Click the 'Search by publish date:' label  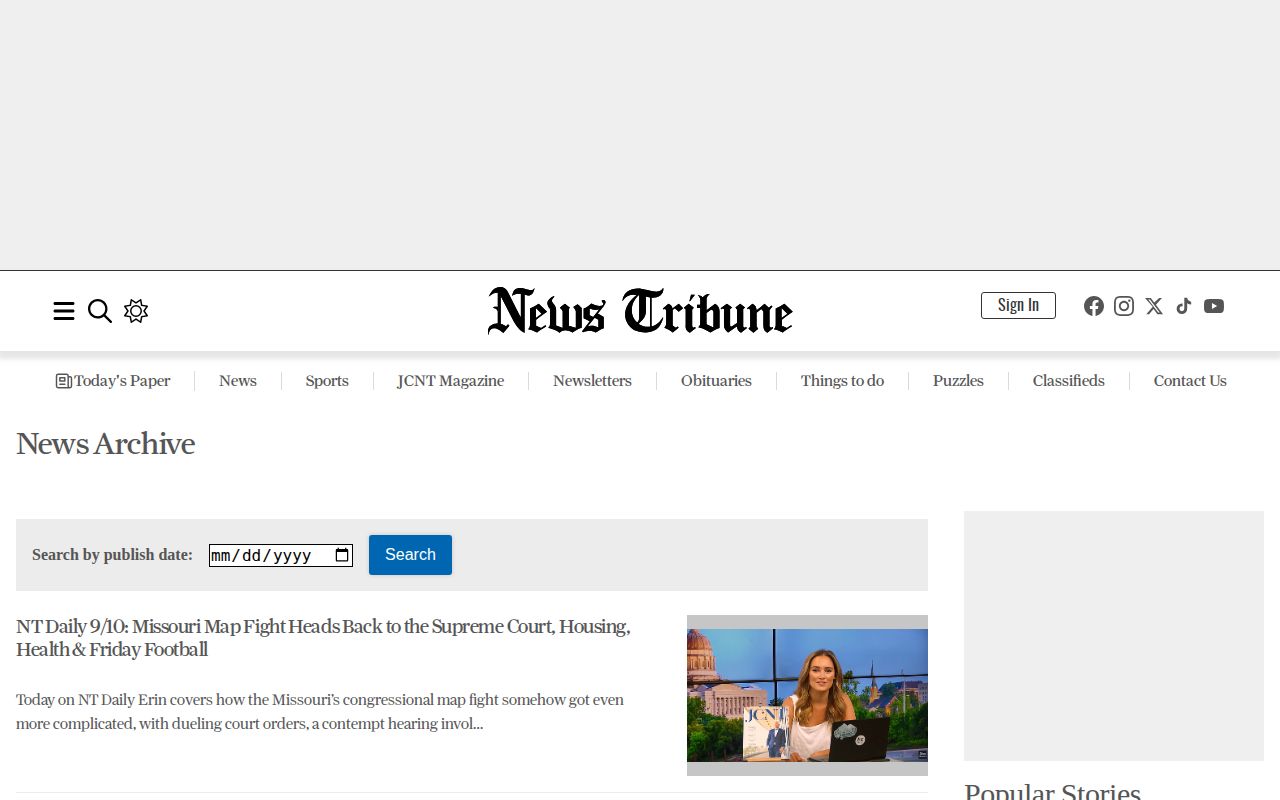112,555
